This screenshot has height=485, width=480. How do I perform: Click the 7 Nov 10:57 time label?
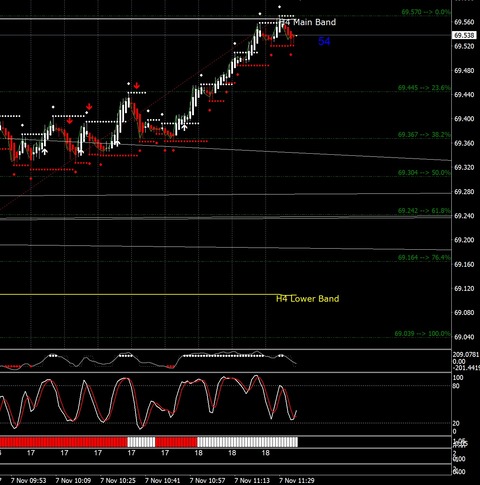click(207, 481)
